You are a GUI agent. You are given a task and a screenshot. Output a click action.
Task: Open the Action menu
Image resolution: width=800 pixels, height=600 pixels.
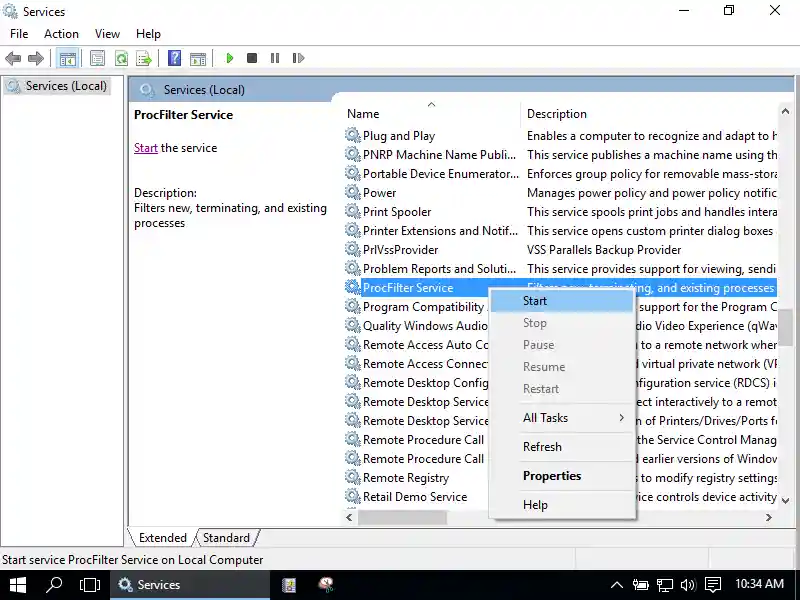coord(61,34)
